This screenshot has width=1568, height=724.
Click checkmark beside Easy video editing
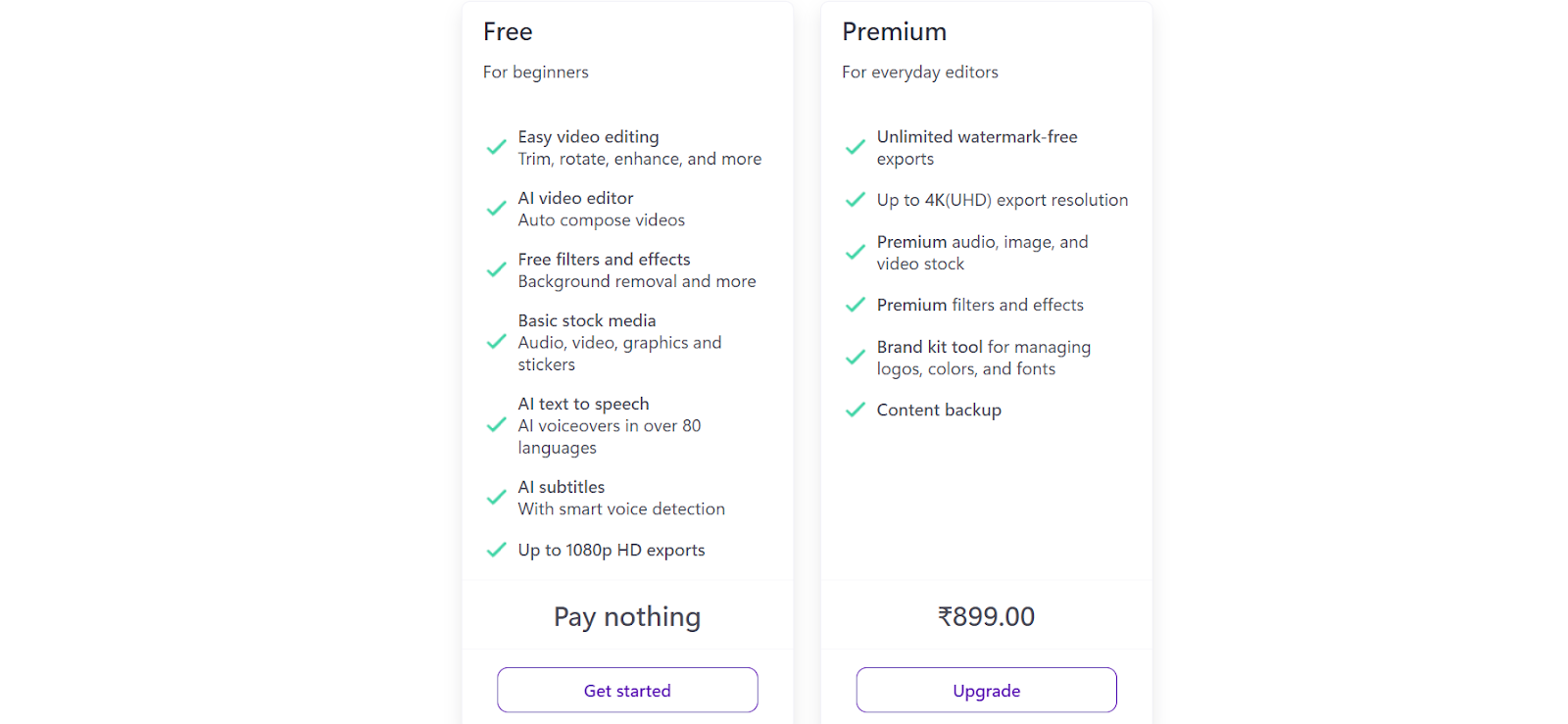pos(497,148)
